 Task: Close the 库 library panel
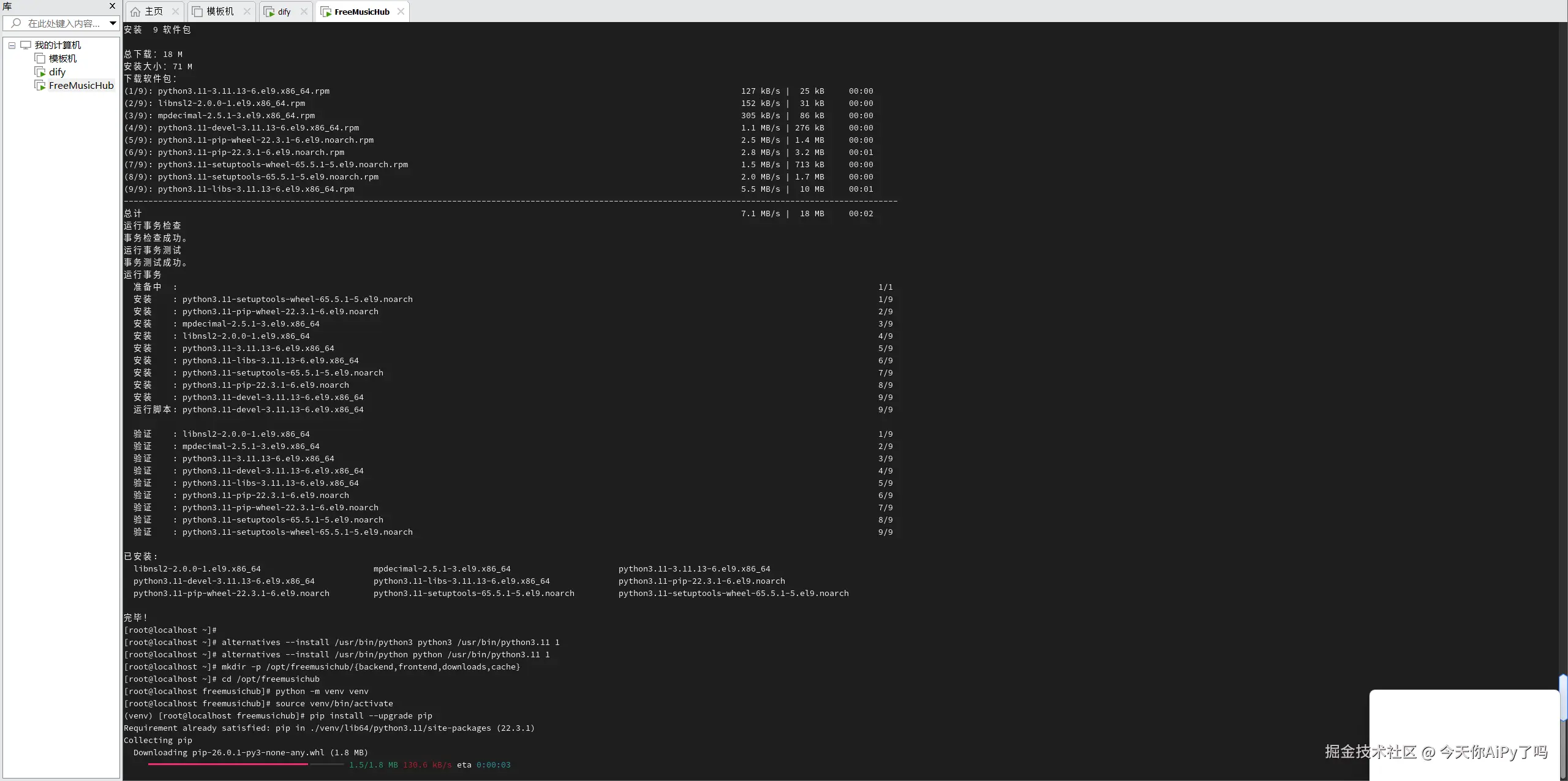click(112, 6)
